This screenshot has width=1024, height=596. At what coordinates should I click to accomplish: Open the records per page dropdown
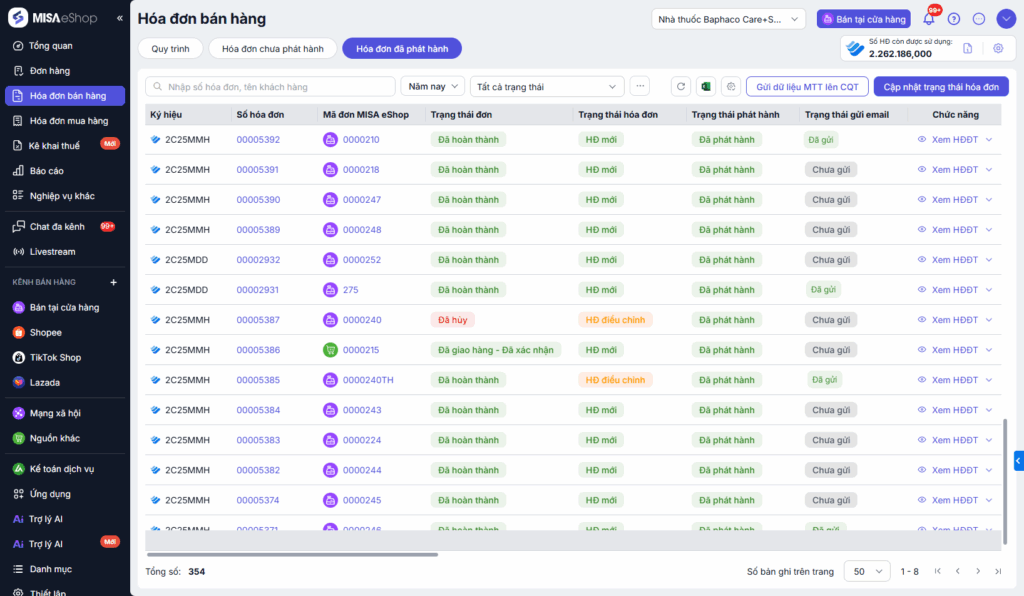pos(866,571)
